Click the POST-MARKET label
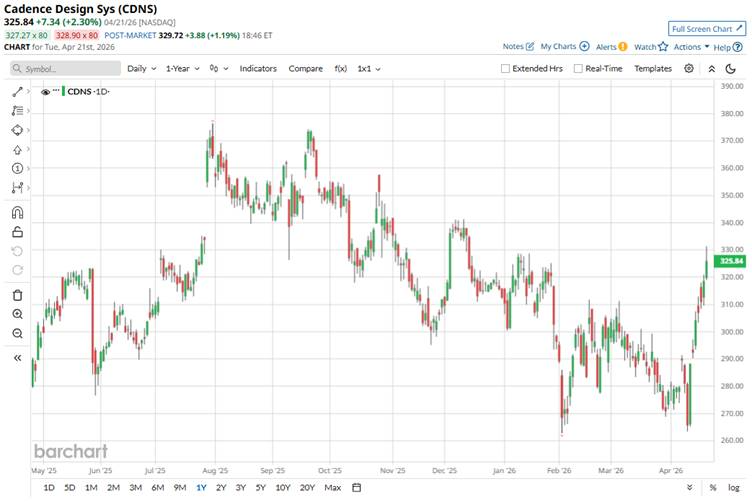752x502 pixels. pos(130,35)
